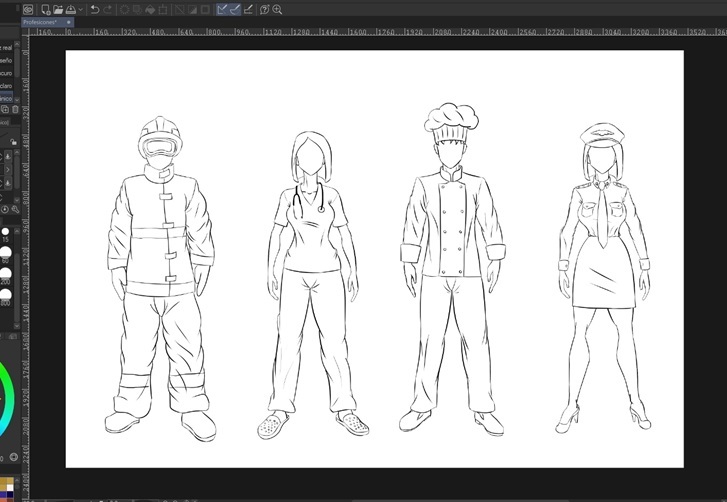Select brush size 60 preset

5,255
